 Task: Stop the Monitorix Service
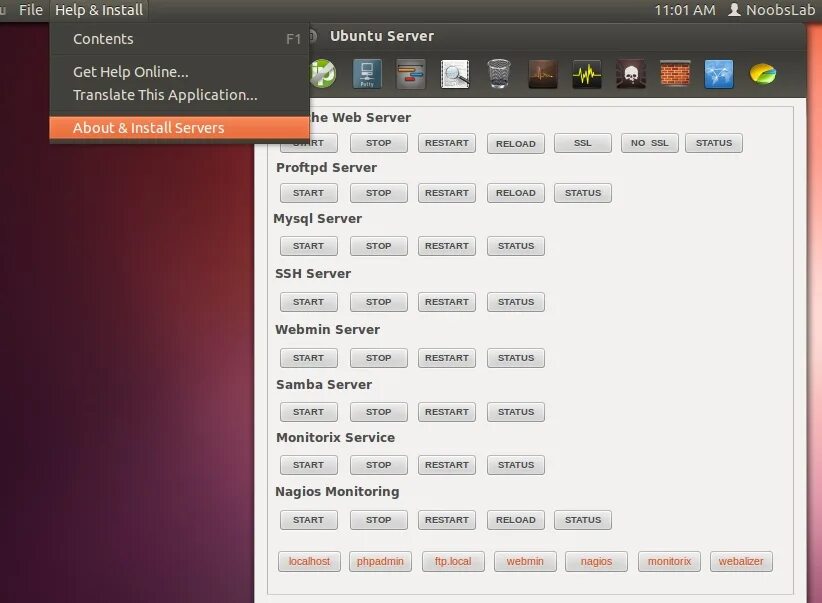[378, 465]
